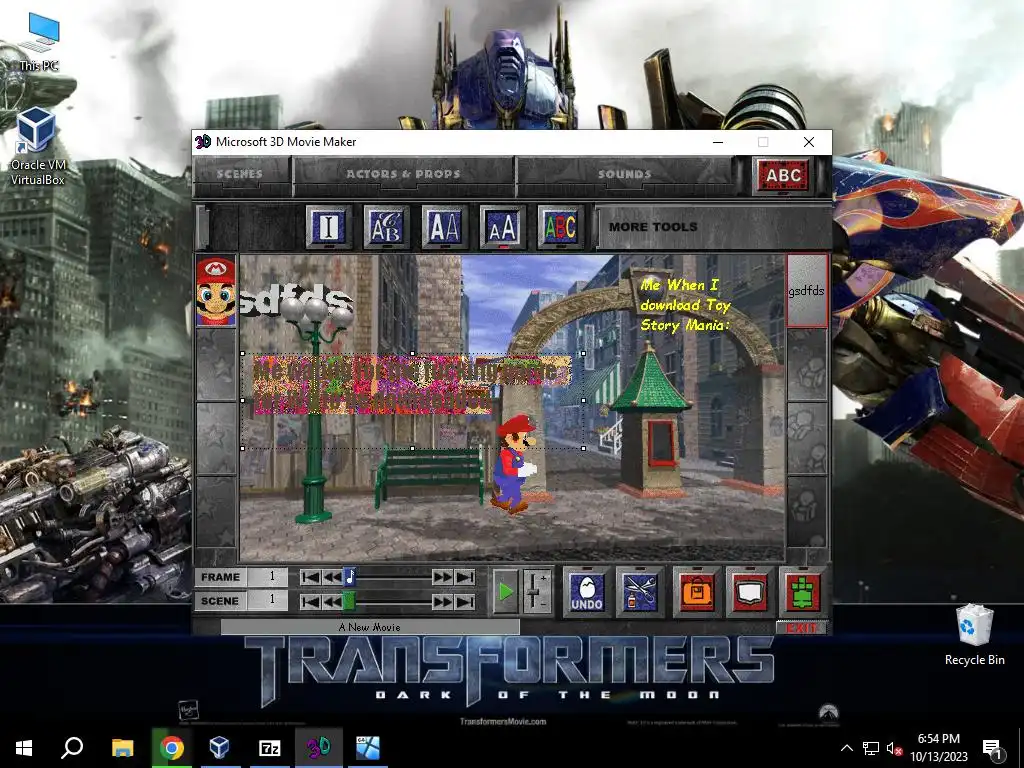Open the Windows Start menu

click(x=24, y=748)
